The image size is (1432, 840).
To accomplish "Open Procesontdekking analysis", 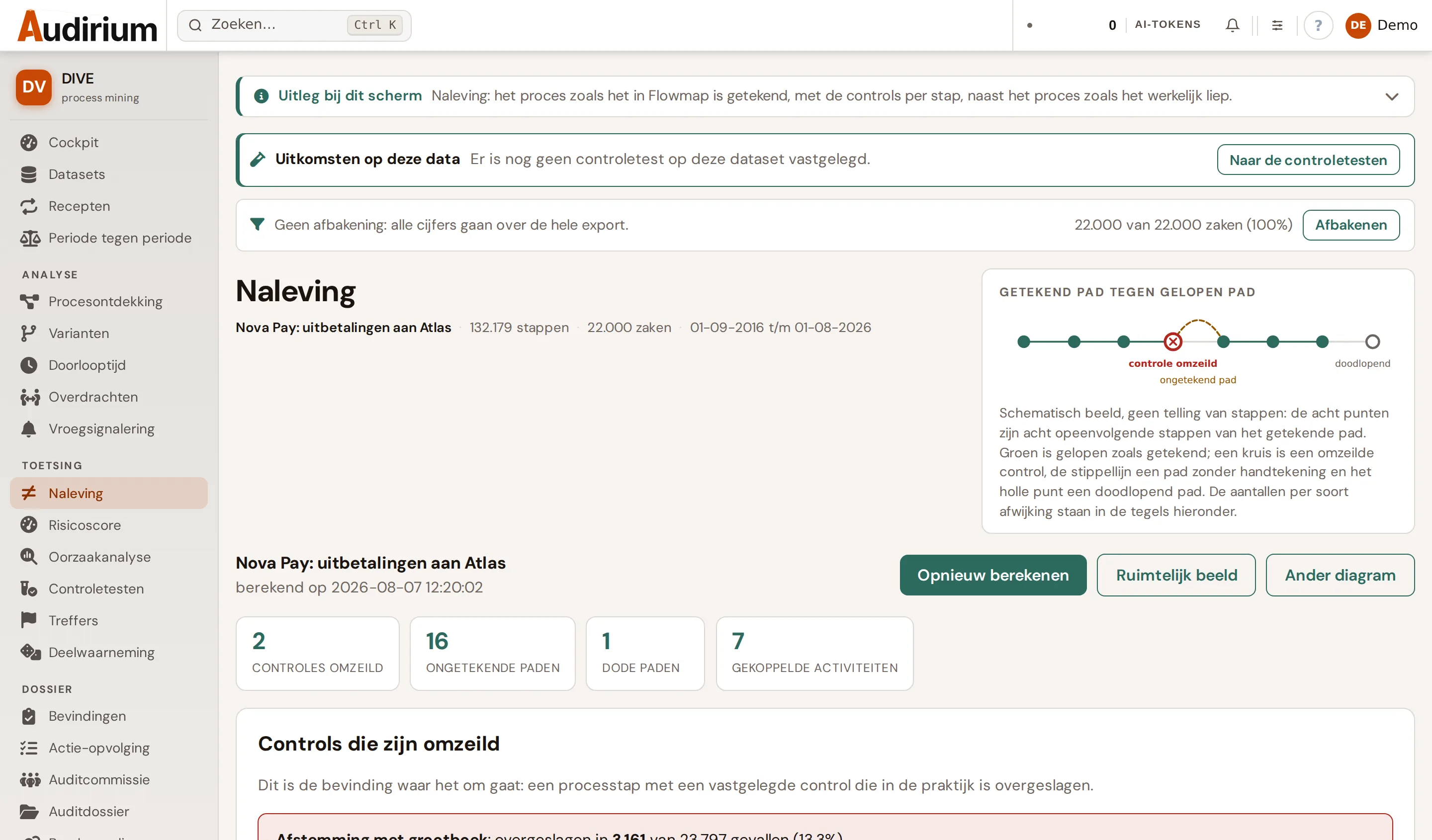I will [x=108, y=301].
